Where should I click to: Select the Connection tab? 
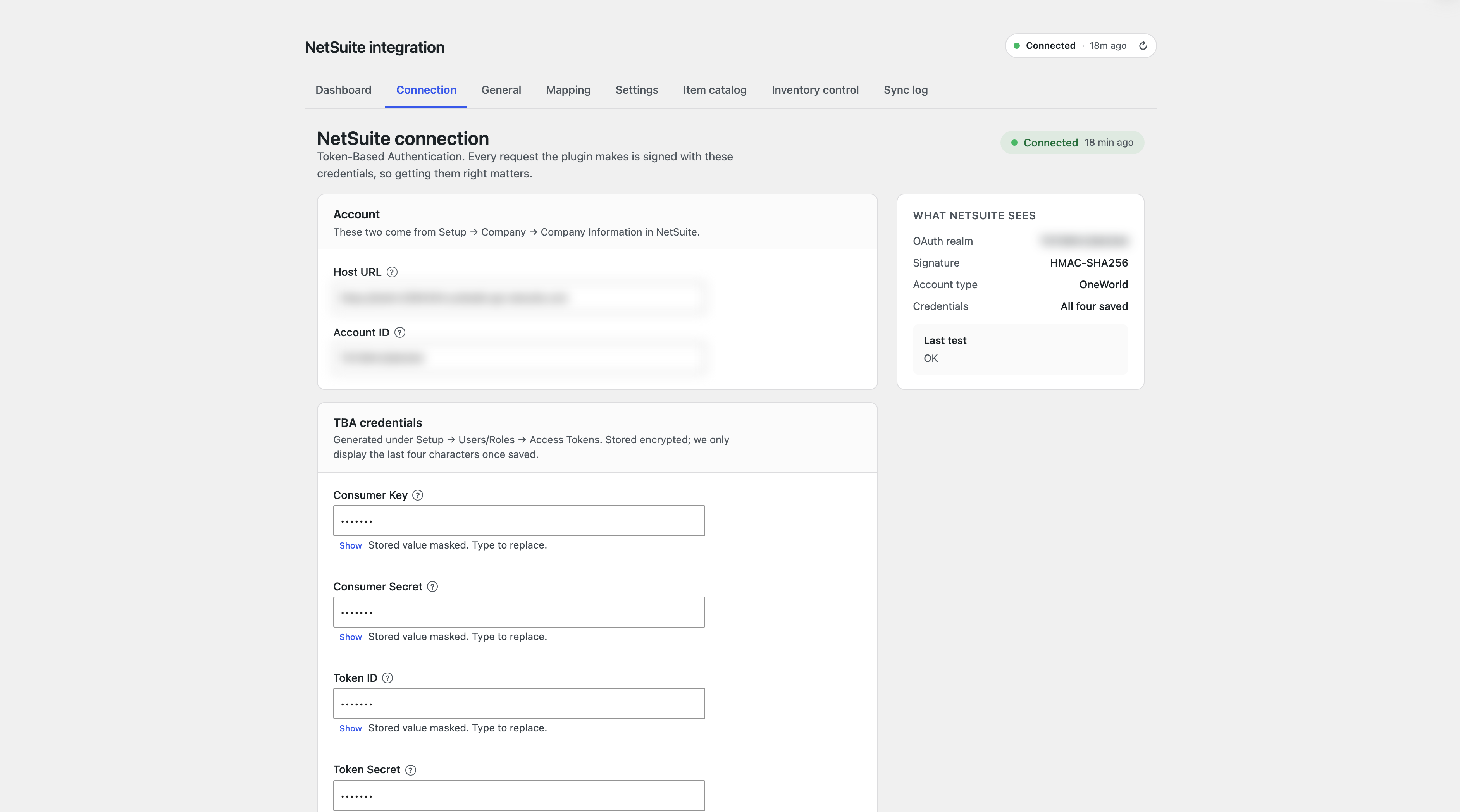[426, 90]
